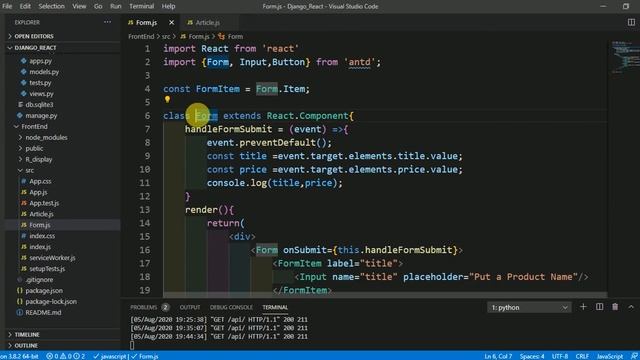The image size is (640, 360).
Task: Open the Run menu
Action: click(x=116, y=6)
